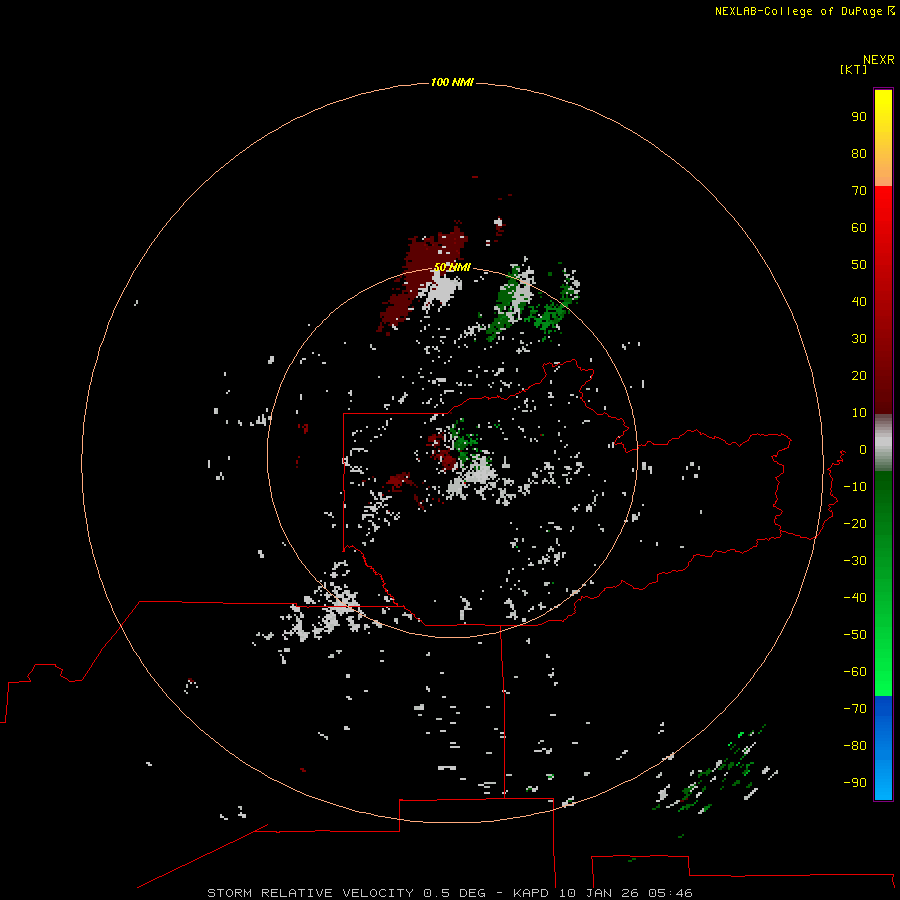Select the 100 NMI range ring label
The image size is (900, 900).
pyautogui.click(x=452, y=82)
